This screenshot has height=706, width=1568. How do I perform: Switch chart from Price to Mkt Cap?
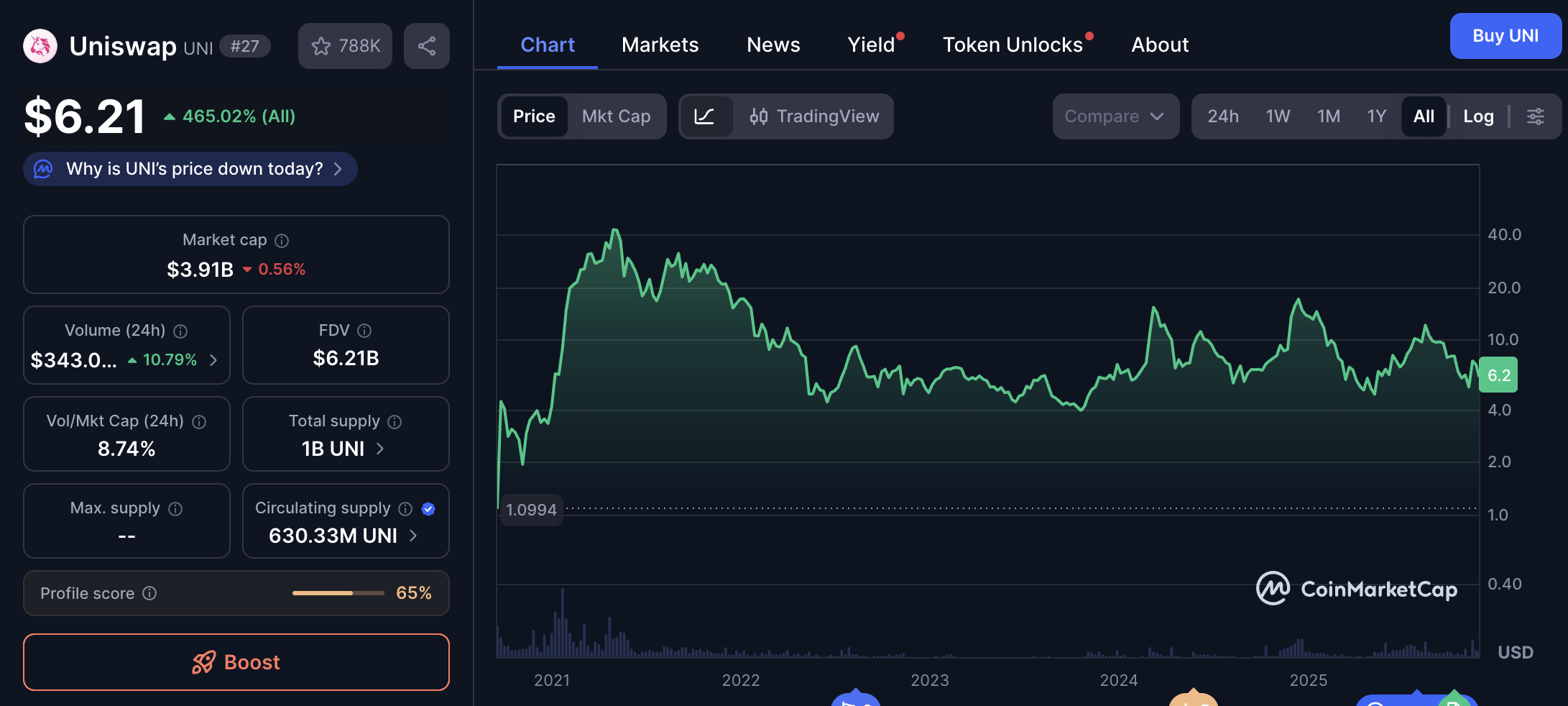pos(616,116)
